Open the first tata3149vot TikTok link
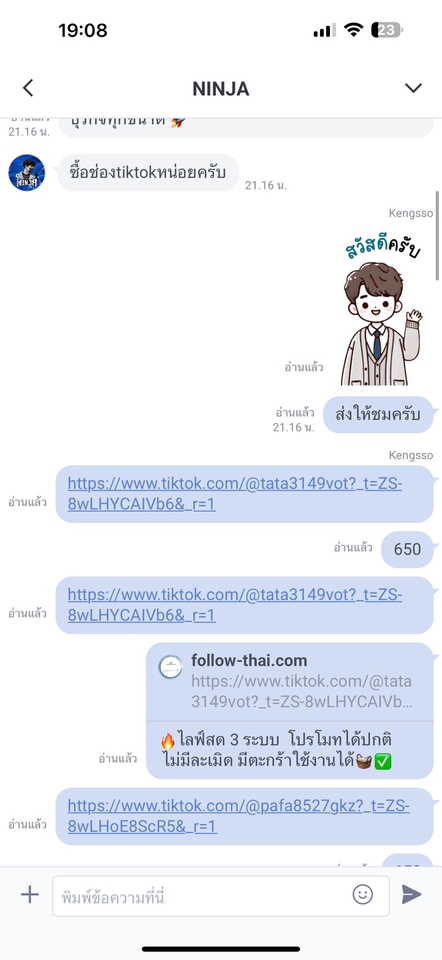The width and height of the screenshot is (442, 960). (235, 494)
